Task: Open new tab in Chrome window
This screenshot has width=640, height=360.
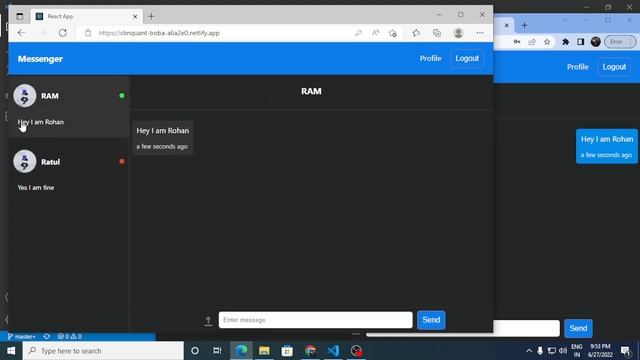Action: tap(524, 26)
